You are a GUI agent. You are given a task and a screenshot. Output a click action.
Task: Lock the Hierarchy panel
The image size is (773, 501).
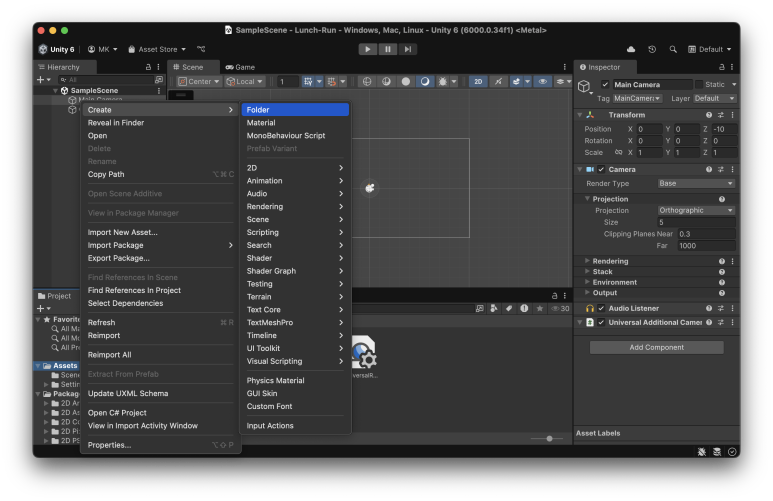coord(148,67)
